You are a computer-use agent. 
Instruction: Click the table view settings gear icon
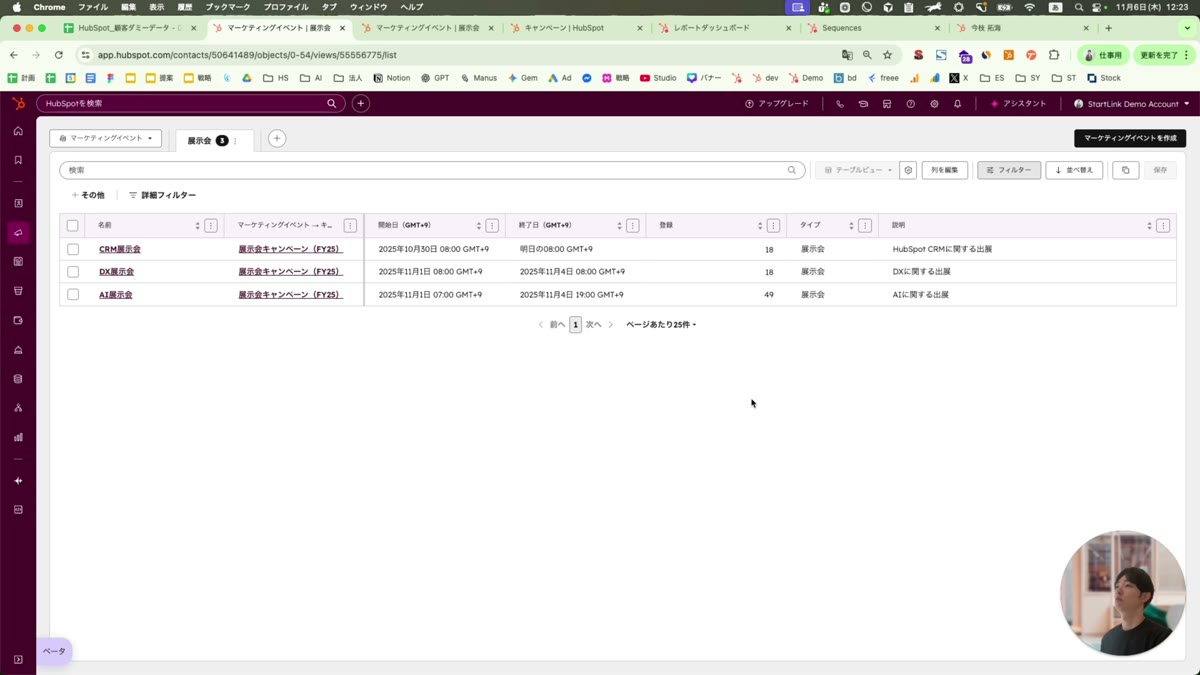[908, 170]
